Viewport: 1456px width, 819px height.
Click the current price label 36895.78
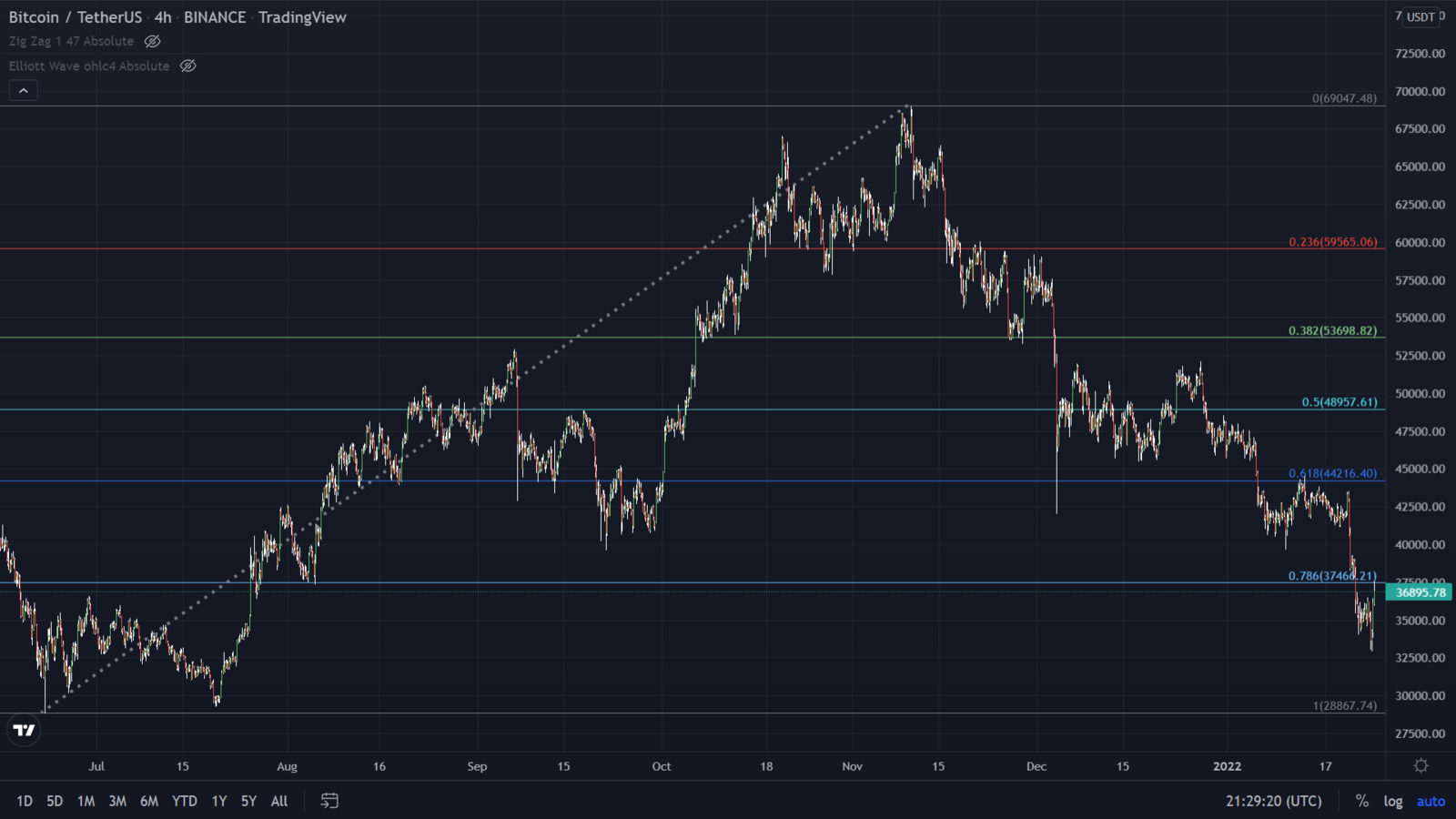(1420, 592)
